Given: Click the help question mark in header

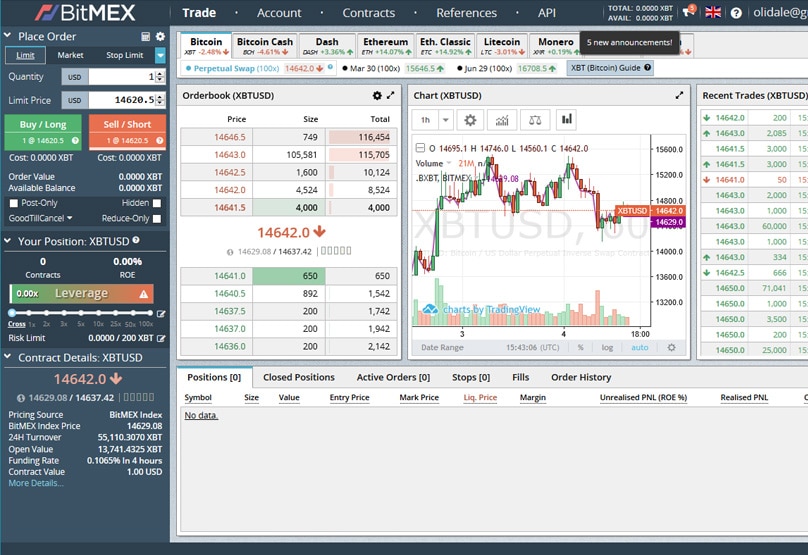Looking at the screenshot, I should [737, 13].
